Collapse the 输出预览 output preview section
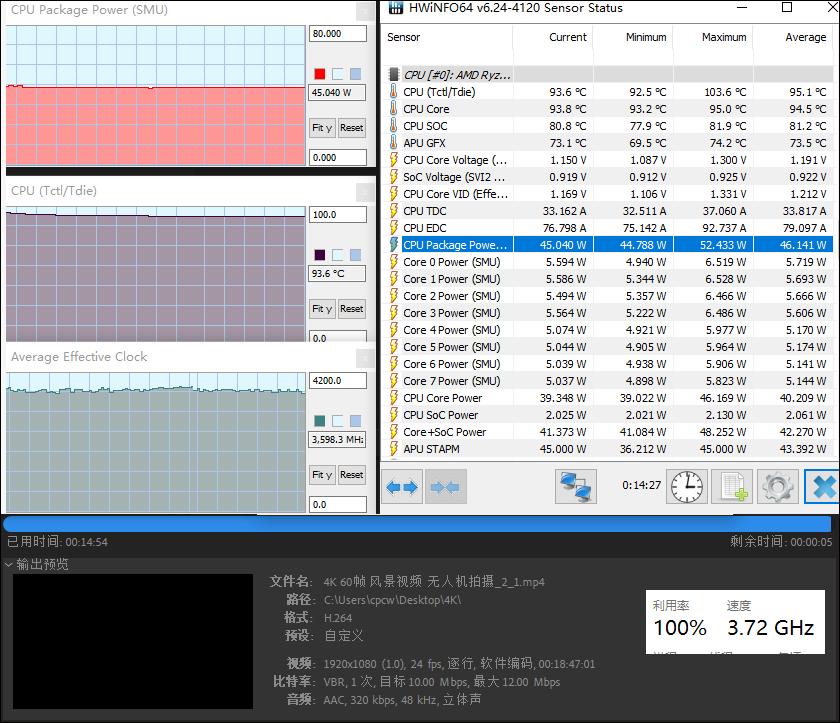 [x=9, y=565]
